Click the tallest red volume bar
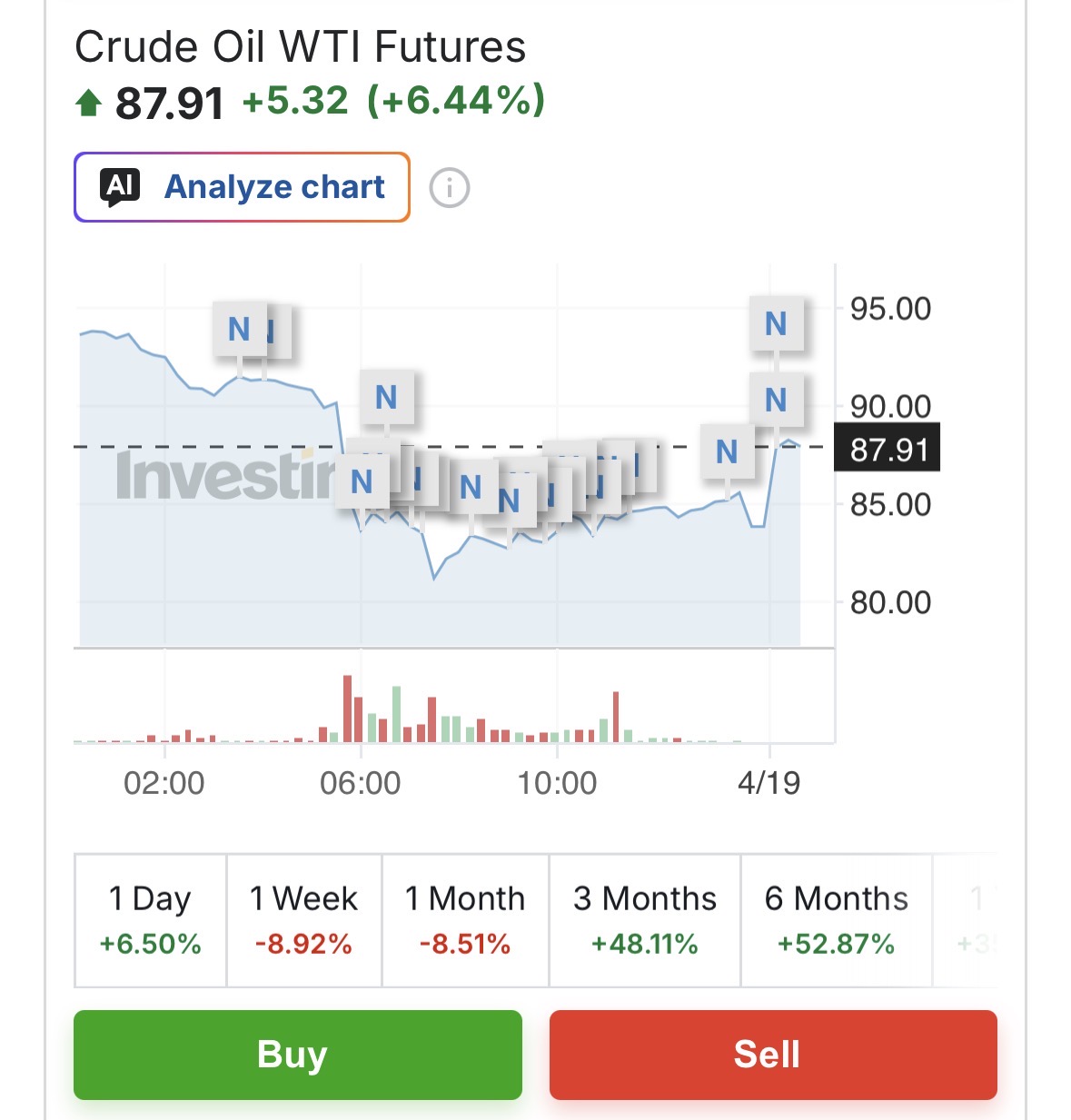The image size is (1071, 1120). tap(347, 709)
